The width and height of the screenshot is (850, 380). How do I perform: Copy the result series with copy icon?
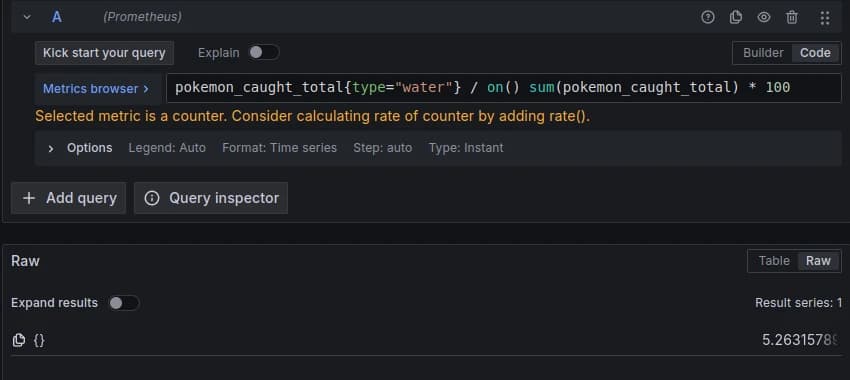18,340
